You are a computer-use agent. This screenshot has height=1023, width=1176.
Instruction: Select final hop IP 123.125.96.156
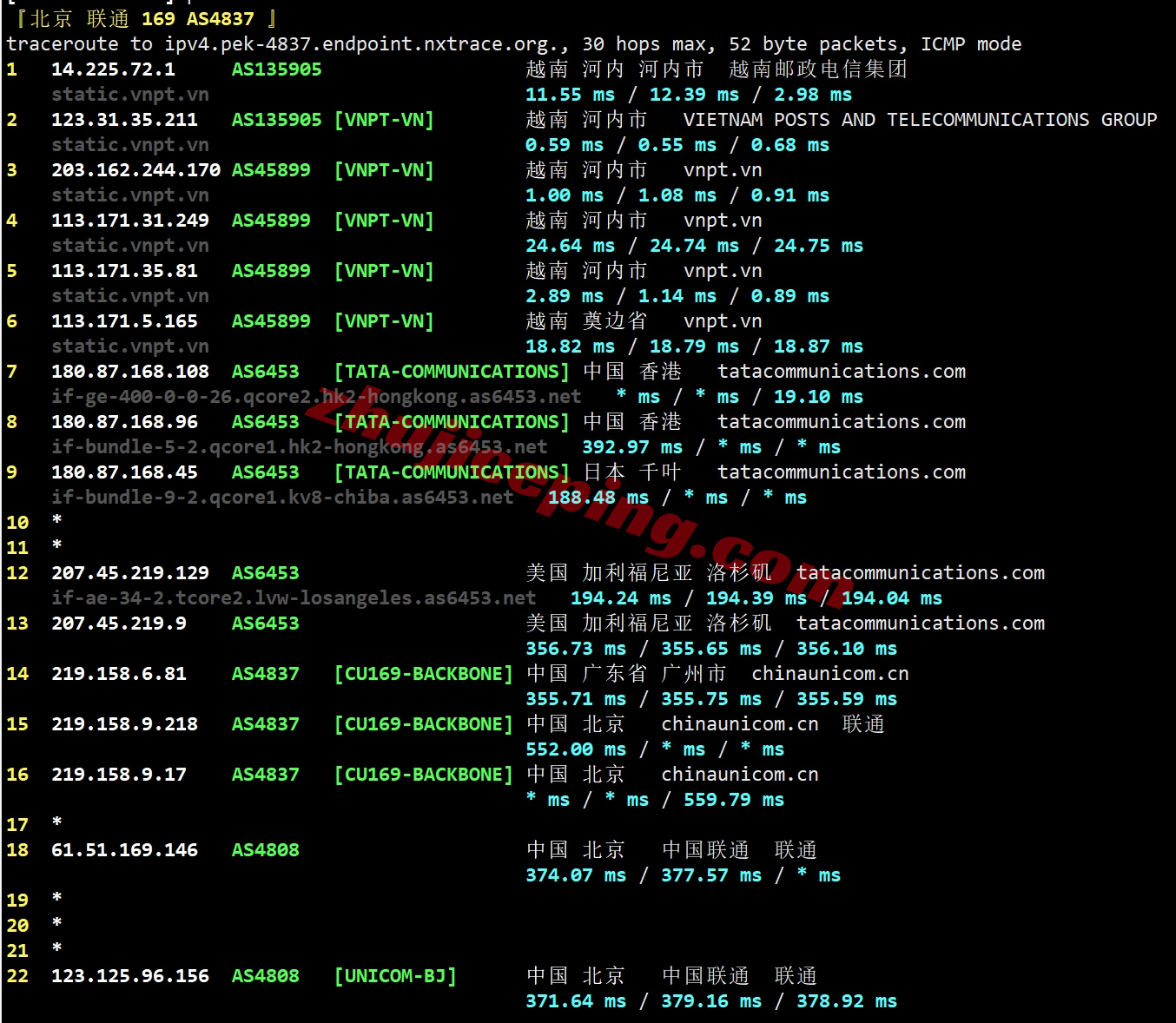[130, 976]
